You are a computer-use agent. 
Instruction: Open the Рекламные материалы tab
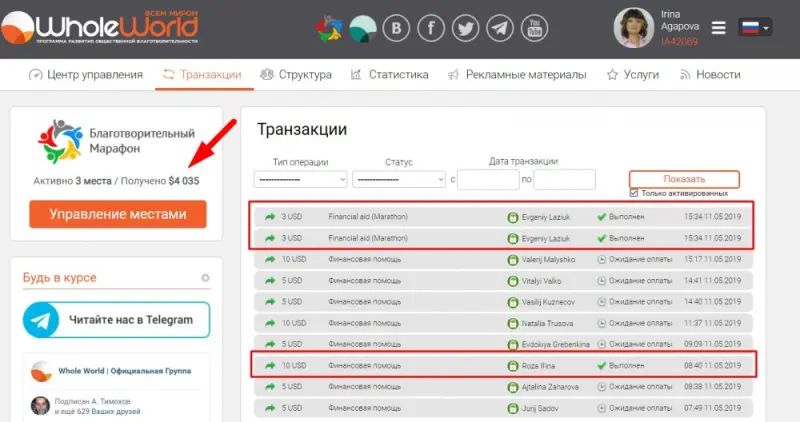coord(517,75)
